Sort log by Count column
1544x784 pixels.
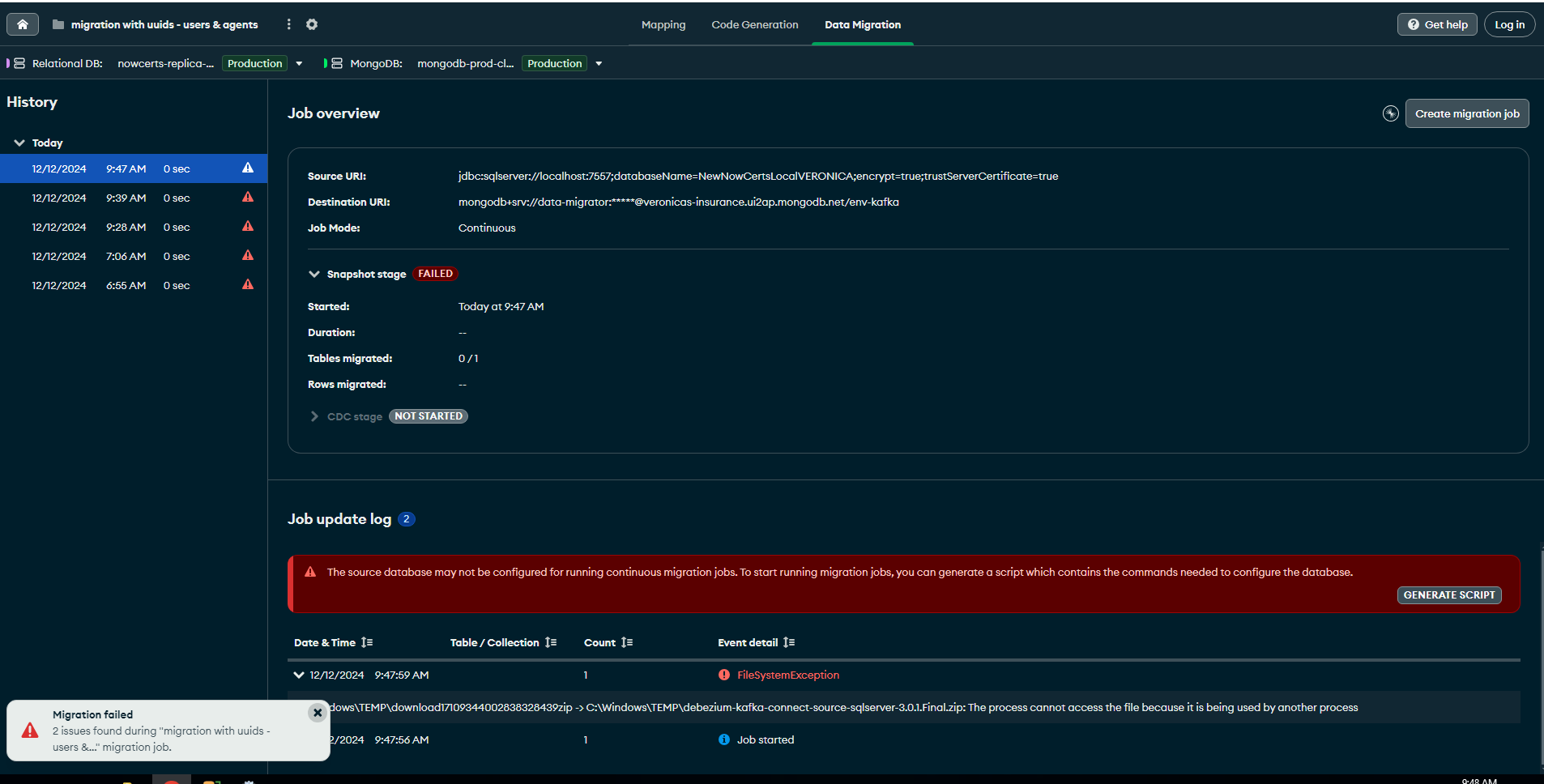[x=627, y=642]
